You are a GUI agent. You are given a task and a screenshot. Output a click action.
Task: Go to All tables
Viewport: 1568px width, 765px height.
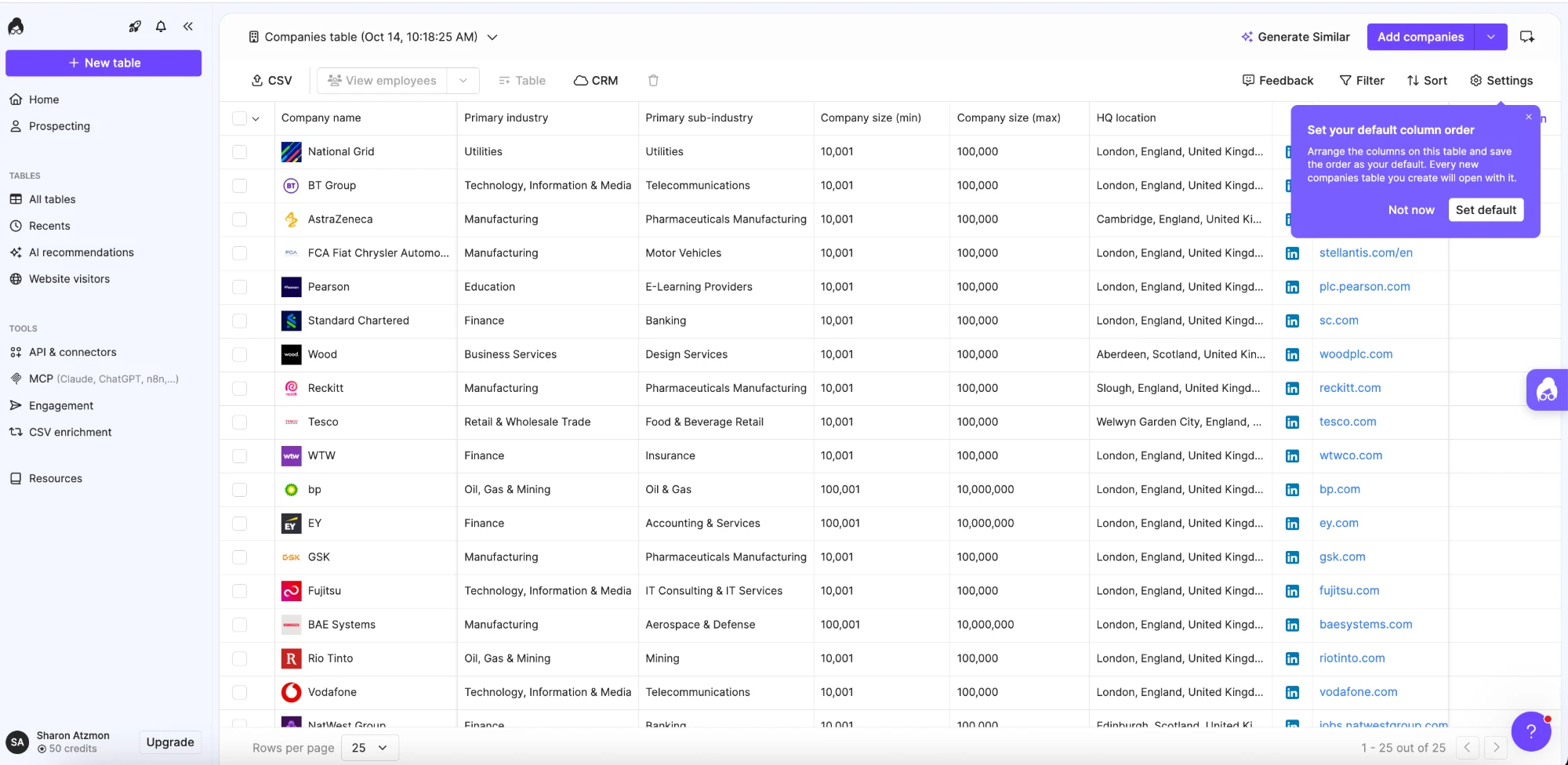pyautogui.click(x=53, y=199)
